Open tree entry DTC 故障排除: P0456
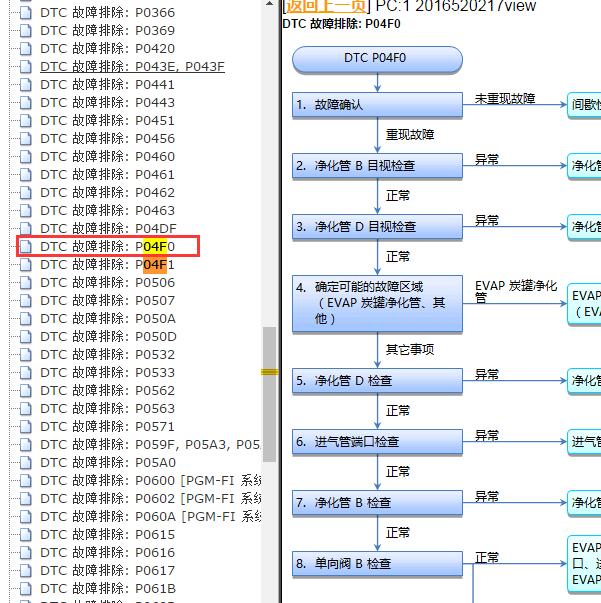 pyautogui.click(x=107, y=139)
